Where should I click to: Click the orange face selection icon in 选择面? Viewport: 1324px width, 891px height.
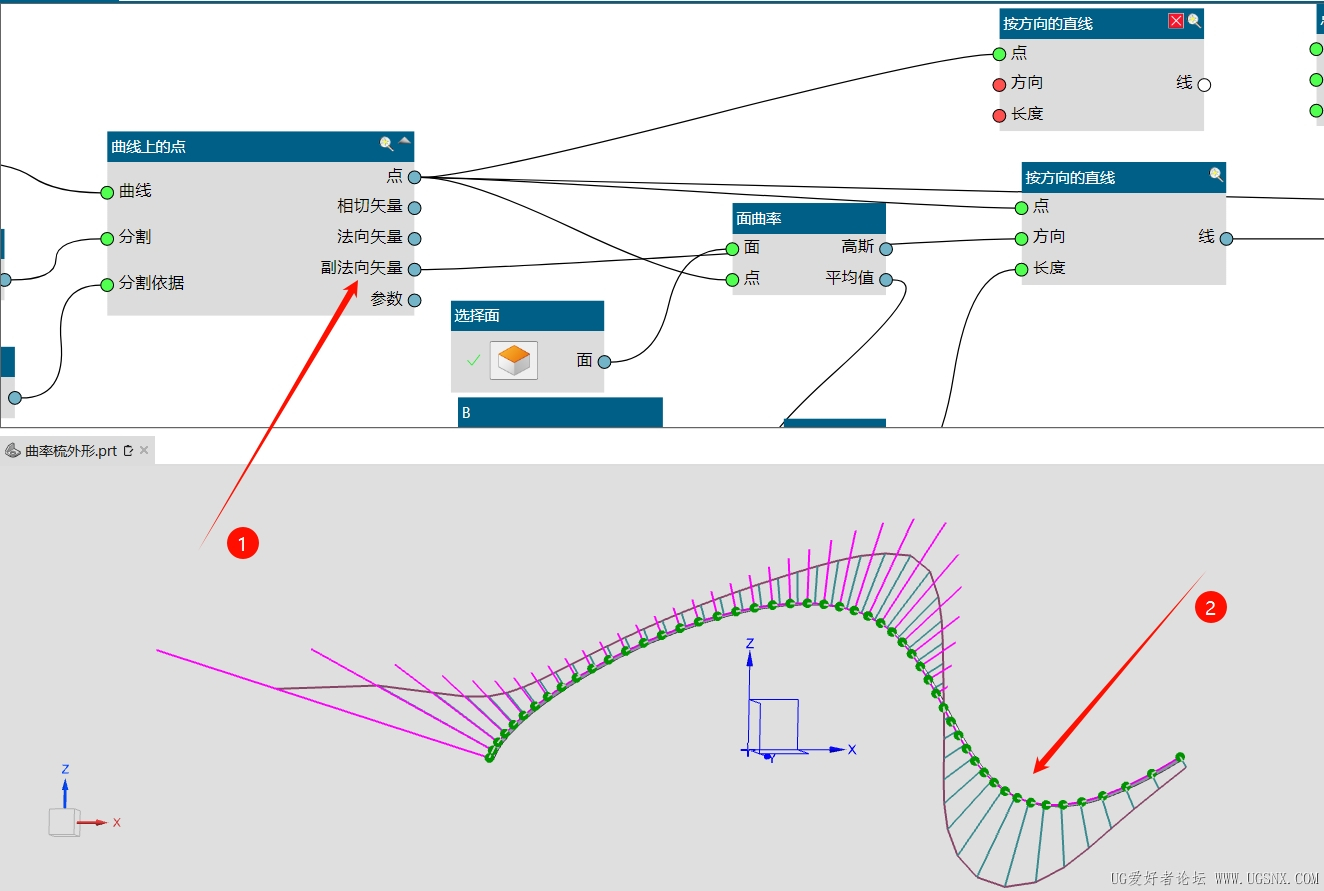coord(514,360)
